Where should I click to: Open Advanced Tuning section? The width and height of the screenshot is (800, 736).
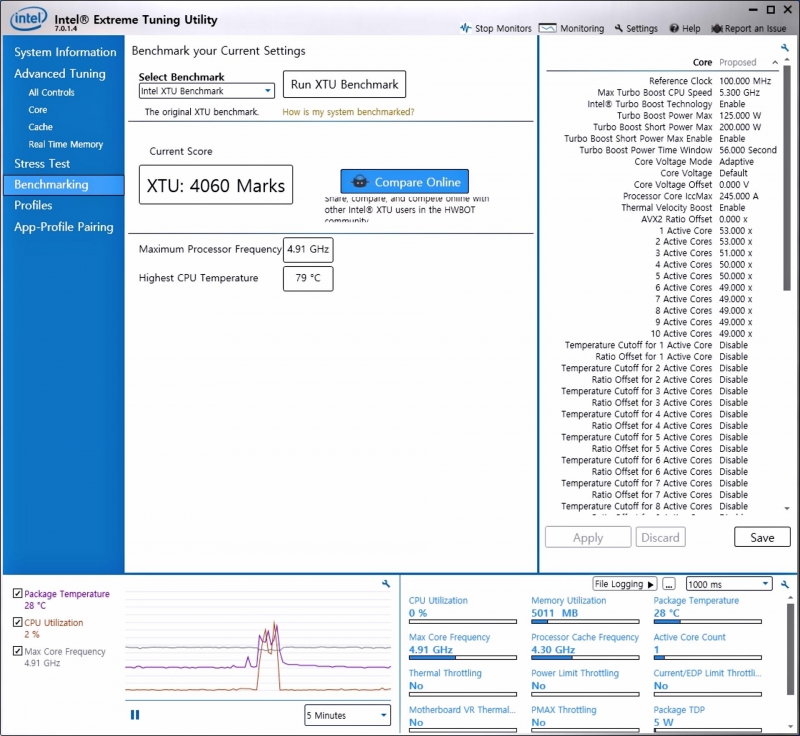[x=60, y=73]
